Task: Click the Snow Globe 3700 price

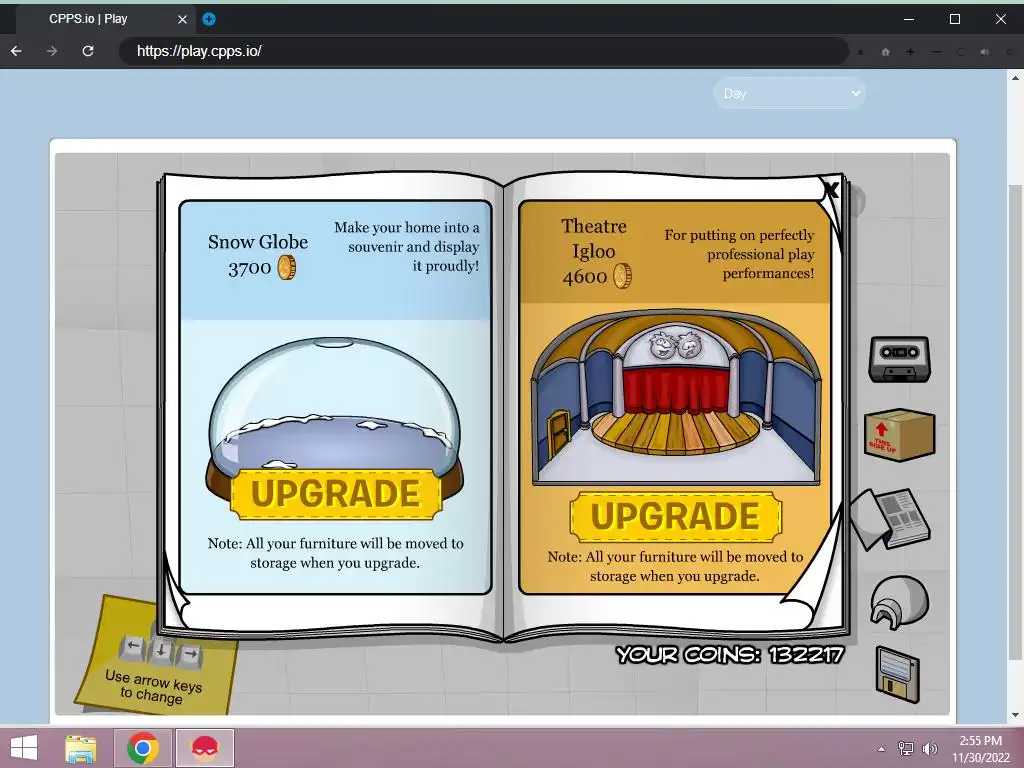Action: [261, 268]
